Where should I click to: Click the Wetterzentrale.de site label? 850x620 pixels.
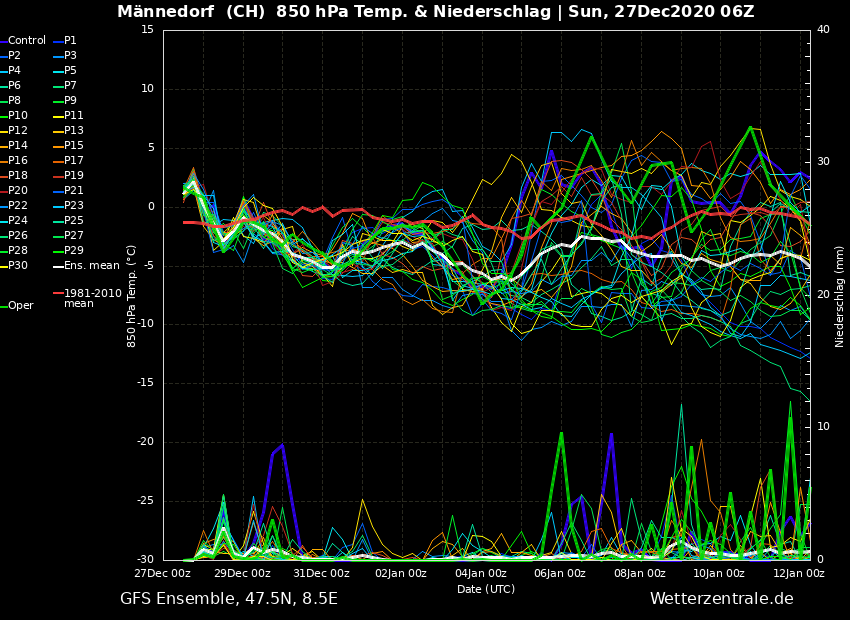point(721,599)
